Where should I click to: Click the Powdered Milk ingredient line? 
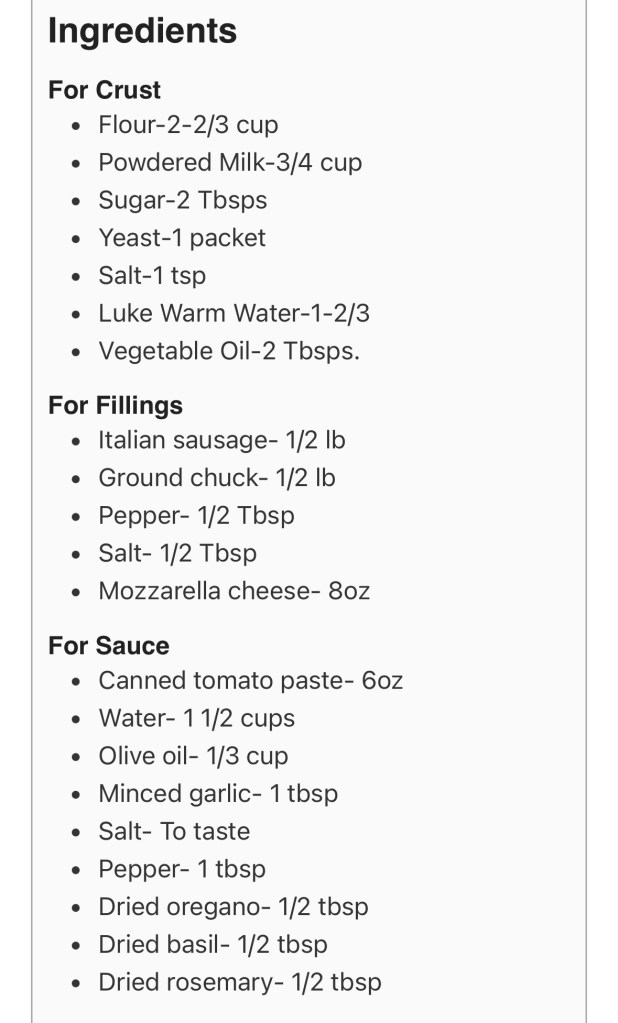point(230,163)
